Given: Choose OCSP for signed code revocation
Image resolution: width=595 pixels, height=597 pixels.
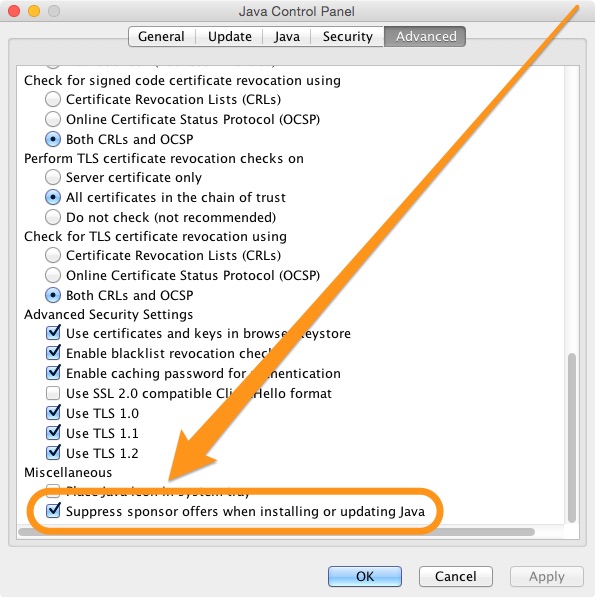Looking at the screenshot, I should click(53, 119).
